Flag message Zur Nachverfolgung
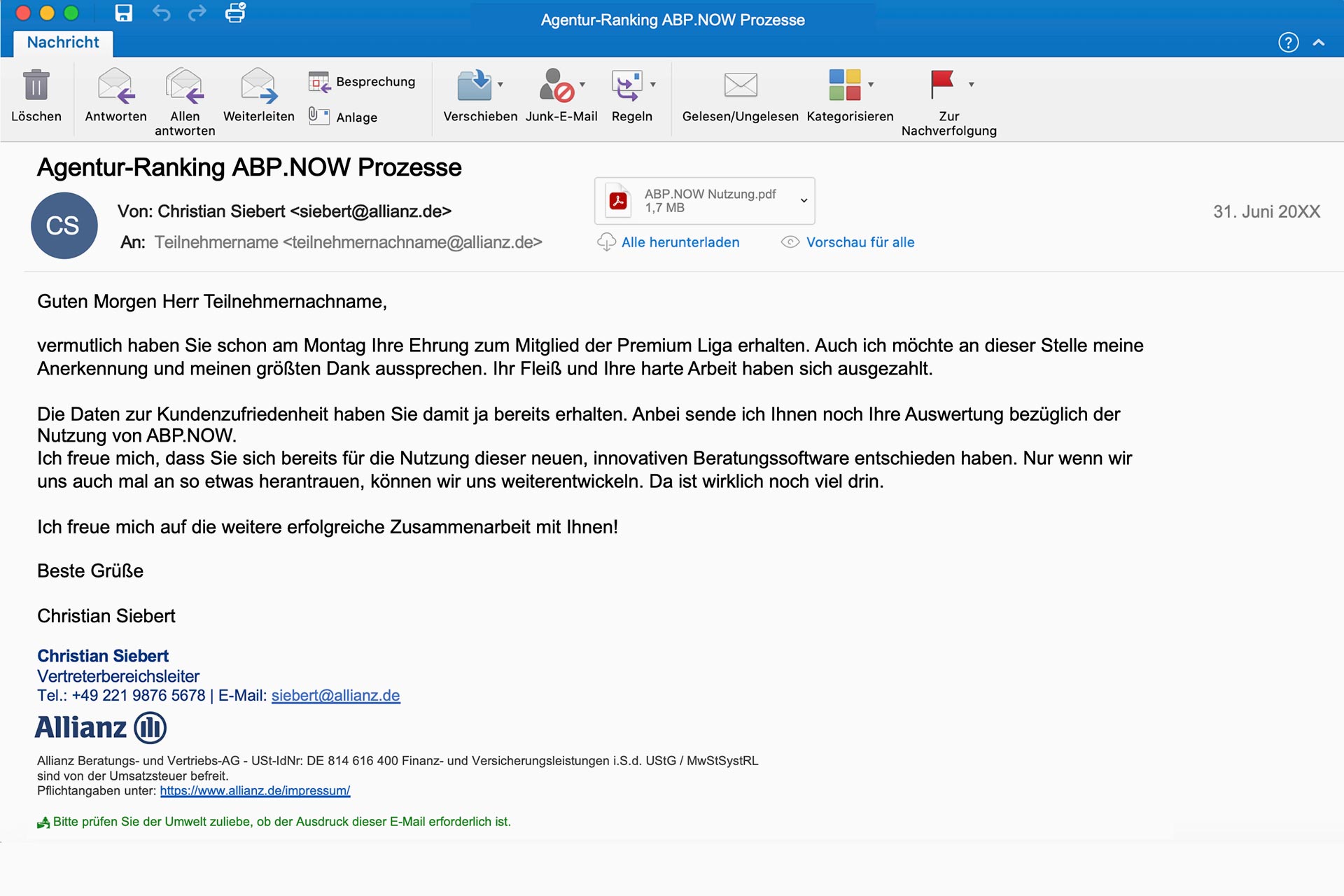Screen dimensions: 1344x896 [941, 84]
